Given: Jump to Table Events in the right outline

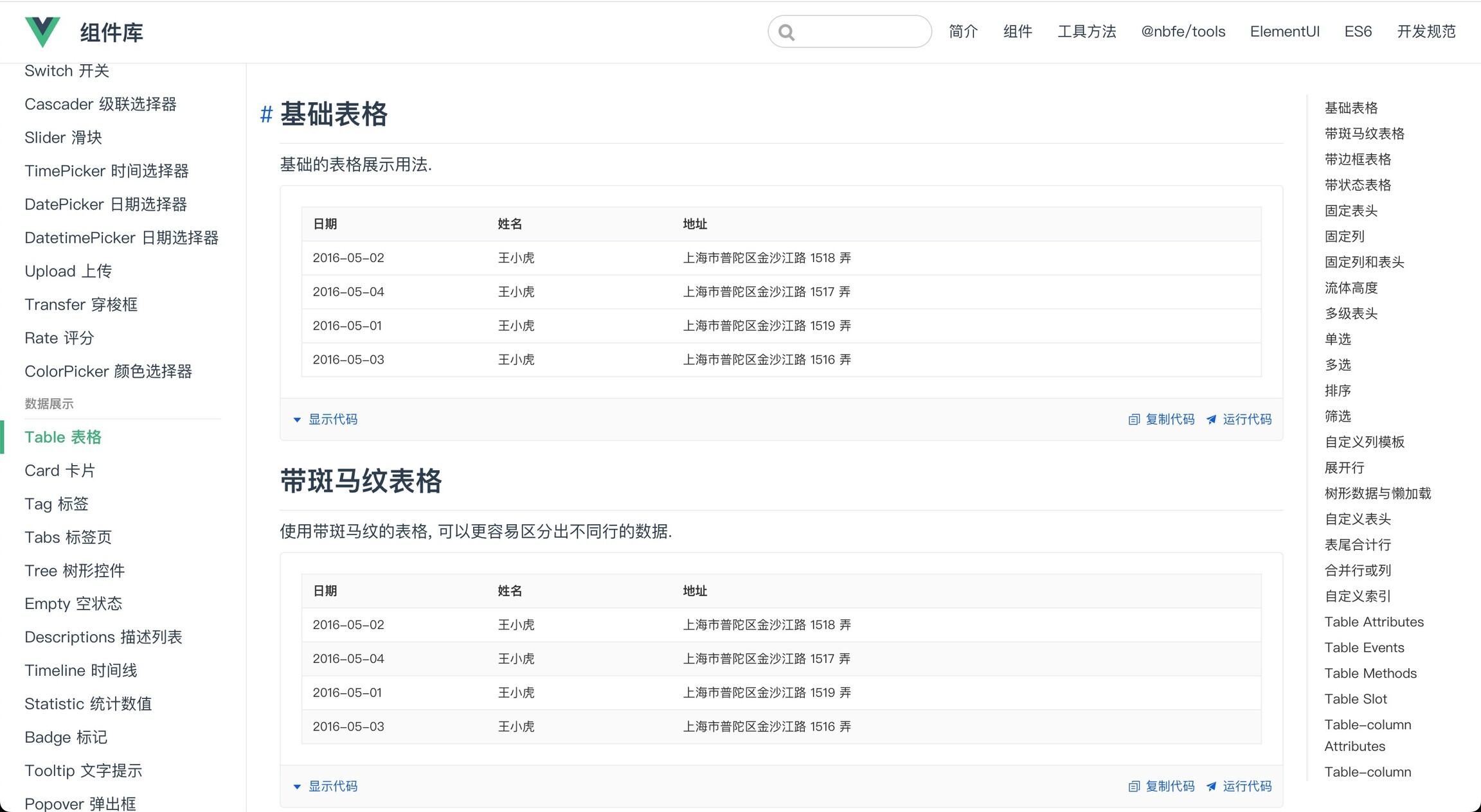Looking at the screenshot, I should coord(1364,648).
